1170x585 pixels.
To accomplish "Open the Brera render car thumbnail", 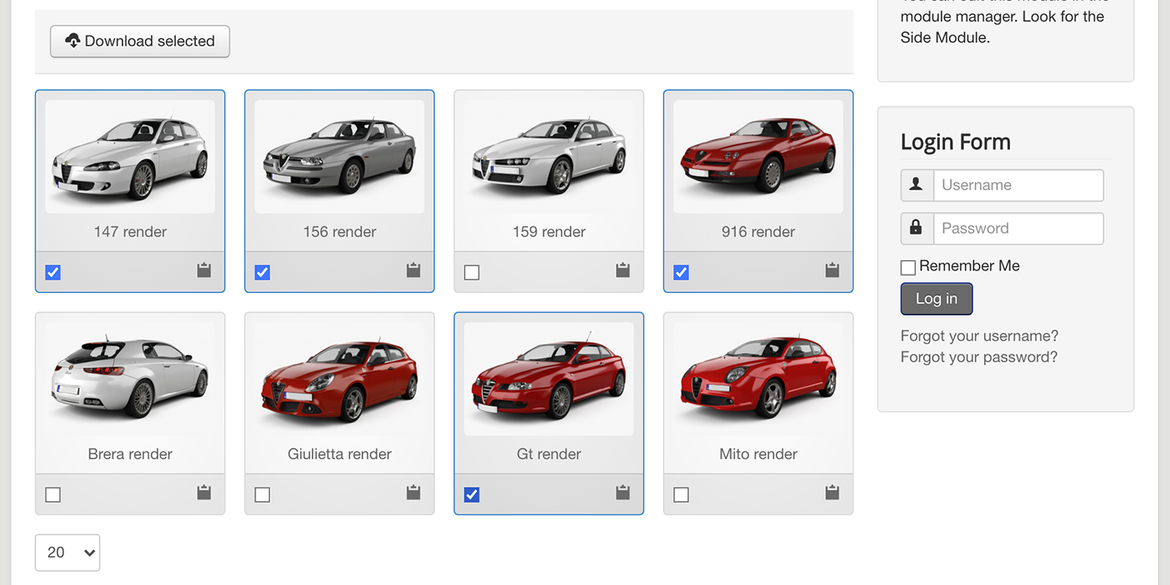I will 130,379.
